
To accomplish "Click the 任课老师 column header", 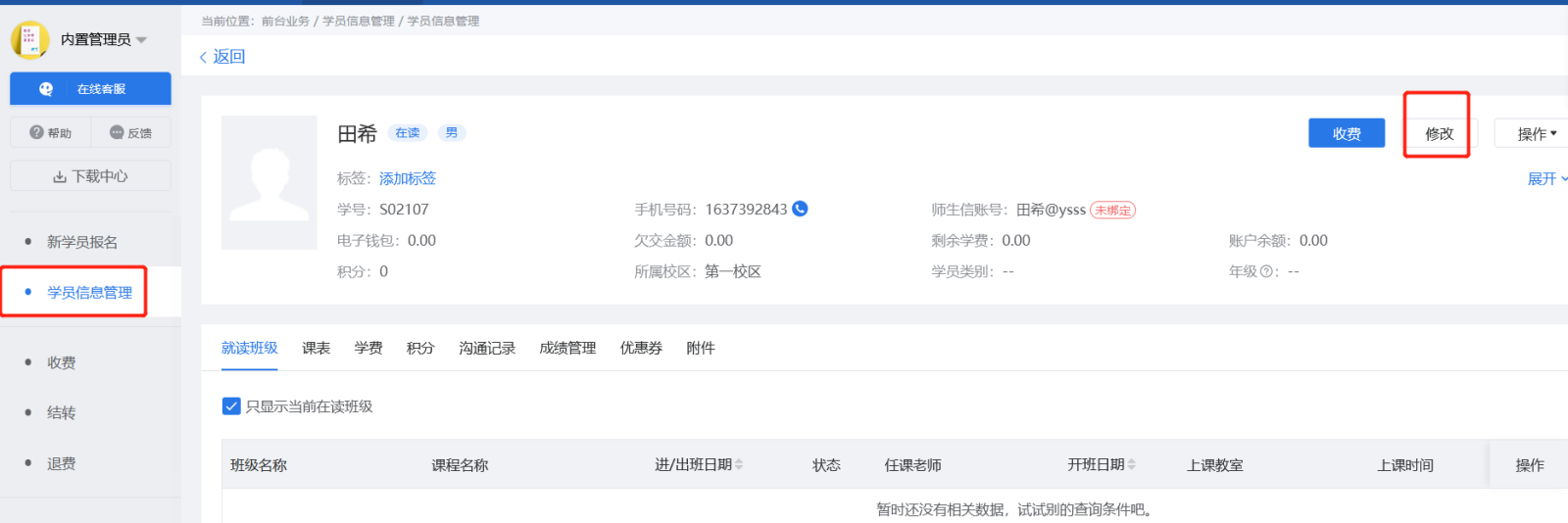I will click(x=912, y=465).
